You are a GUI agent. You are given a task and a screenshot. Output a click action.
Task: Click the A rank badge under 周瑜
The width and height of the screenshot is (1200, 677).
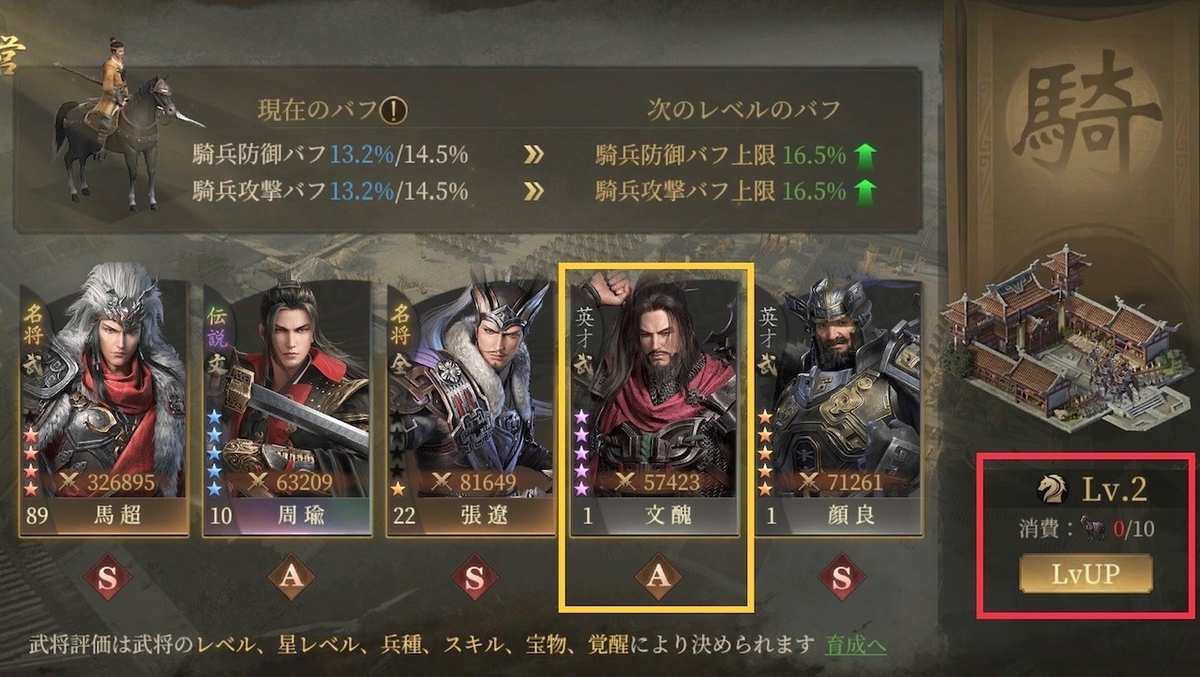click(x=291, y=576)
